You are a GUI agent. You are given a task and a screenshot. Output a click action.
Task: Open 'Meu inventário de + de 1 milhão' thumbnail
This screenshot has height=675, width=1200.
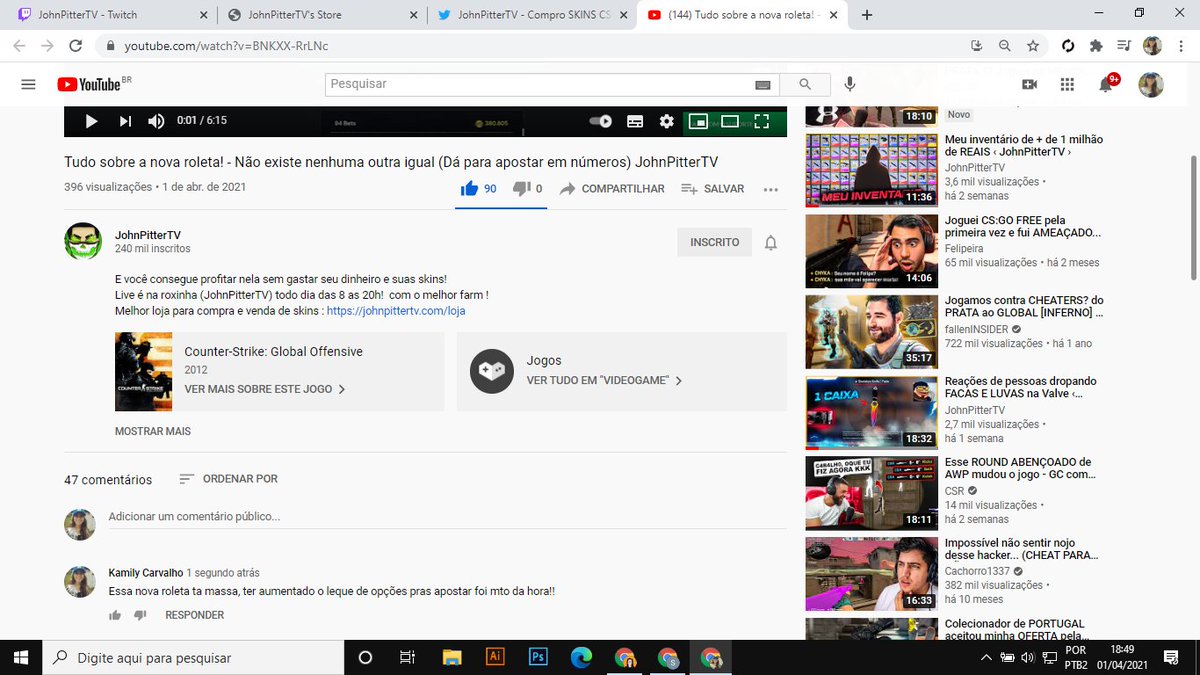(x=870, y=171)
